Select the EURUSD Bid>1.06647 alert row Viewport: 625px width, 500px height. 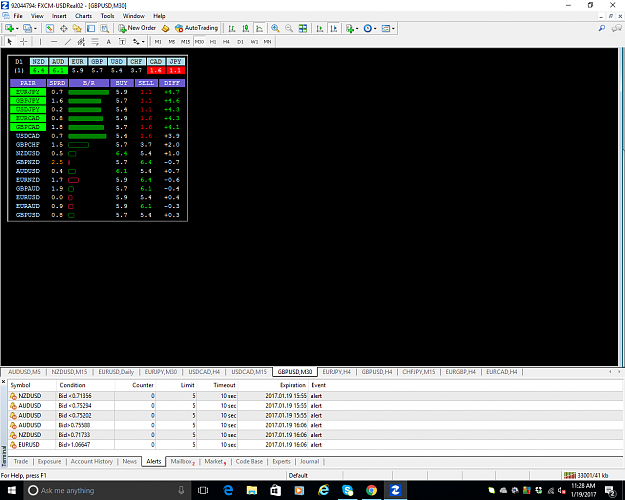(x=315, y=445)
